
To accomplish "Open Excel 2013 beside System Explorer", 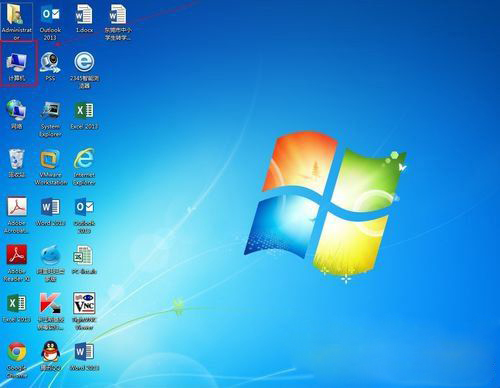I will coord(84,111).
